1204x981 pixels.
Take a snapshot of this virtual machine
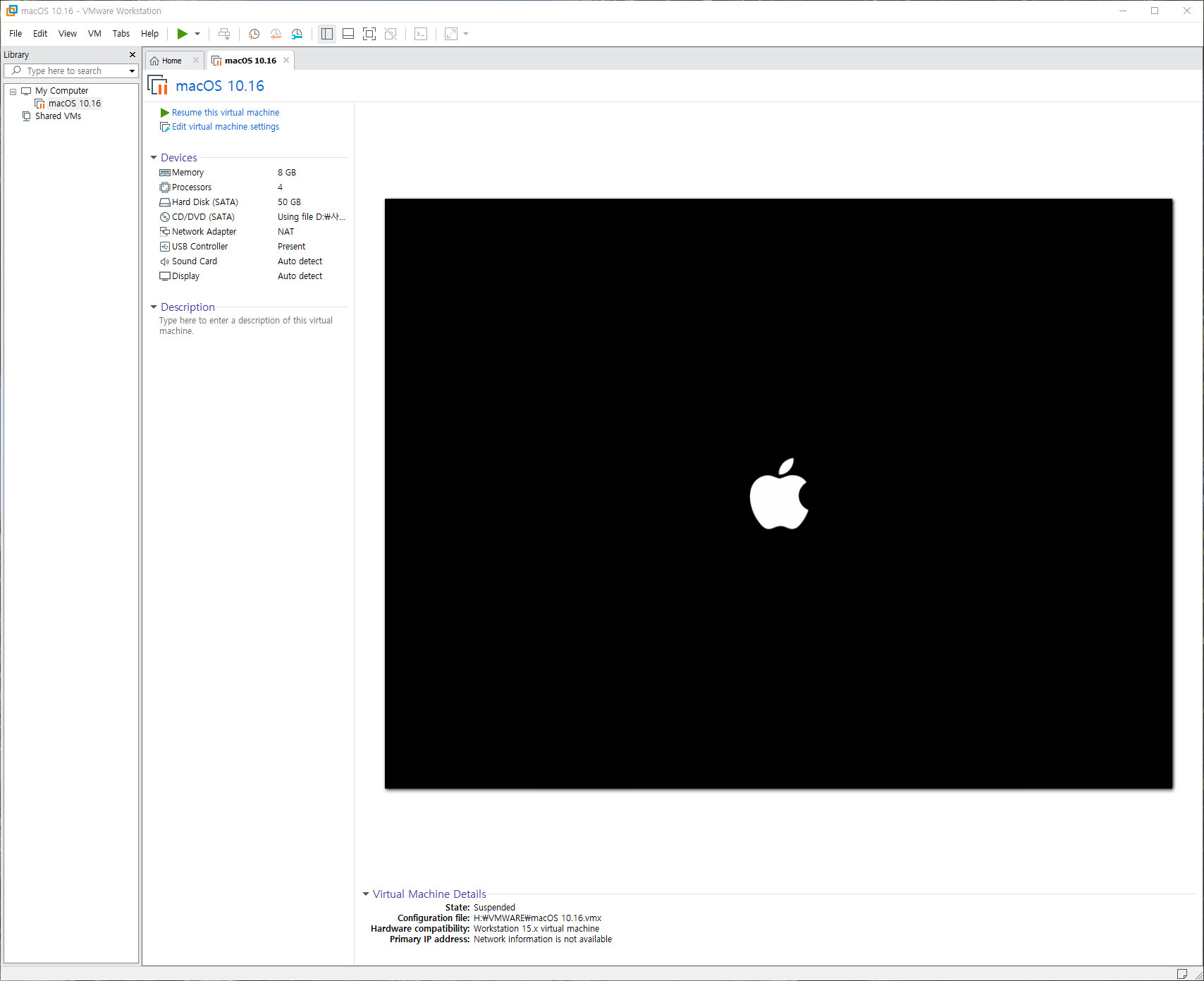tap(254, 34)
